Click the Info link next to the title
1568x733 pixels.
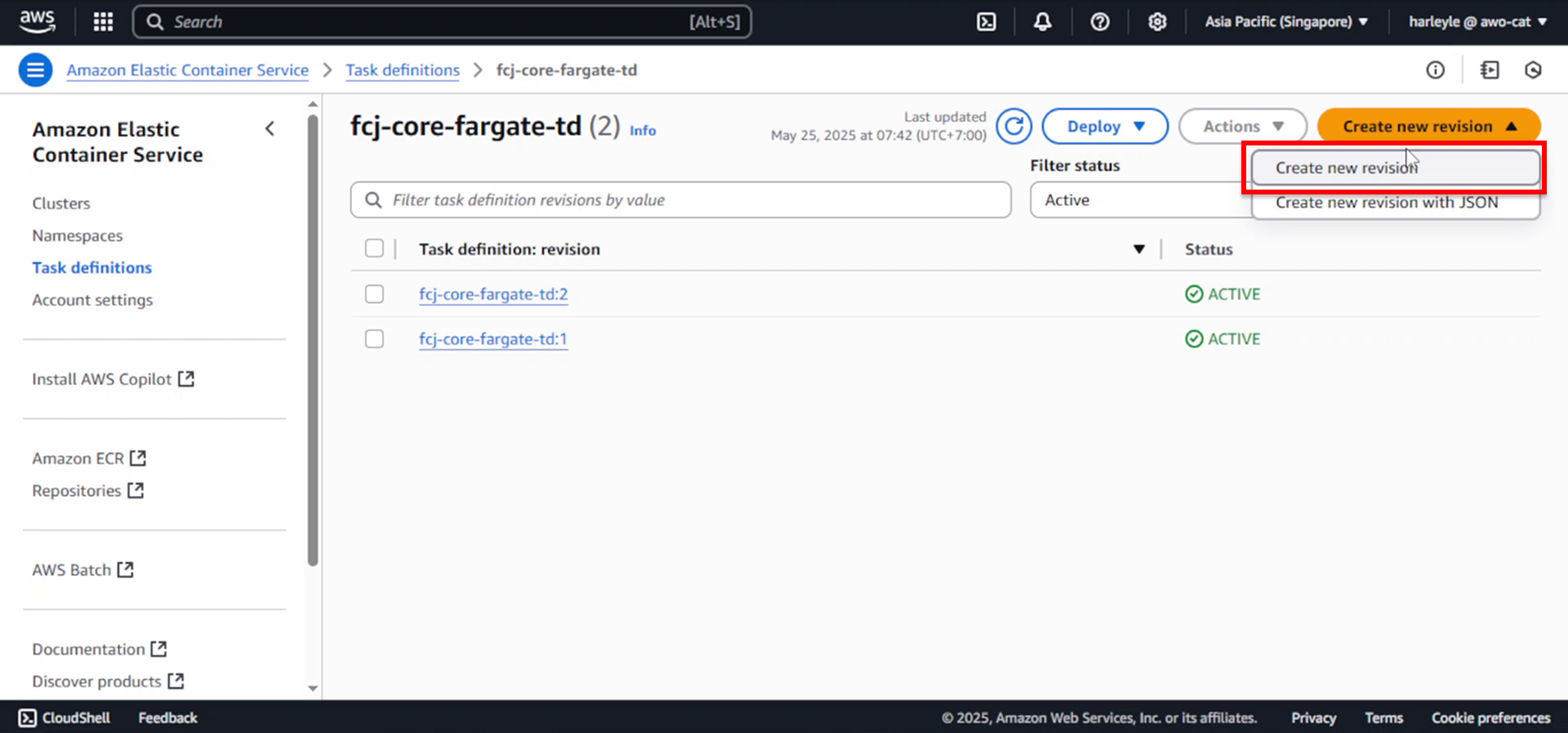pyautogui.click(x=643, y=131)
